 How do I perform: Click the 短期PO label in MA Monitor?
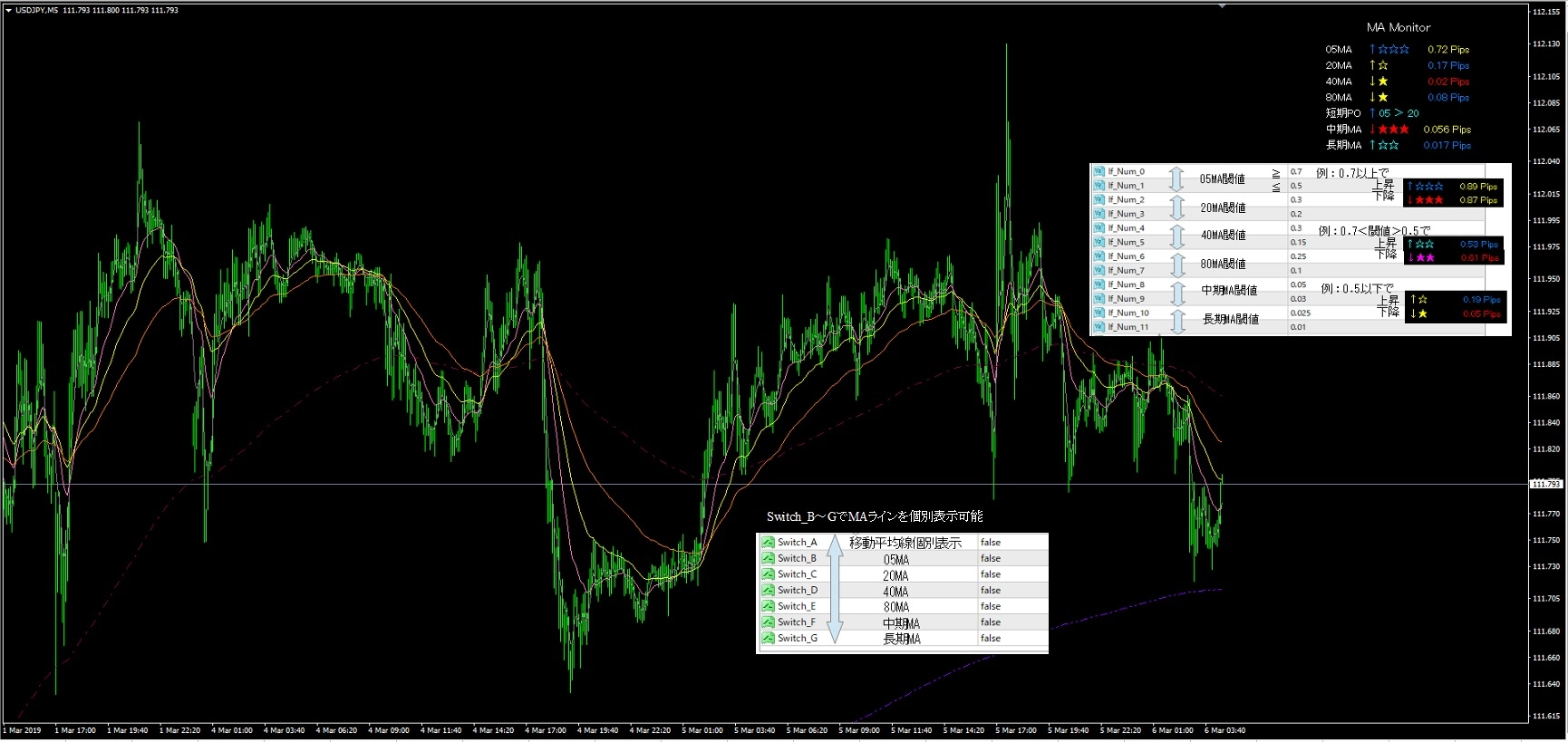point(1343,113)
